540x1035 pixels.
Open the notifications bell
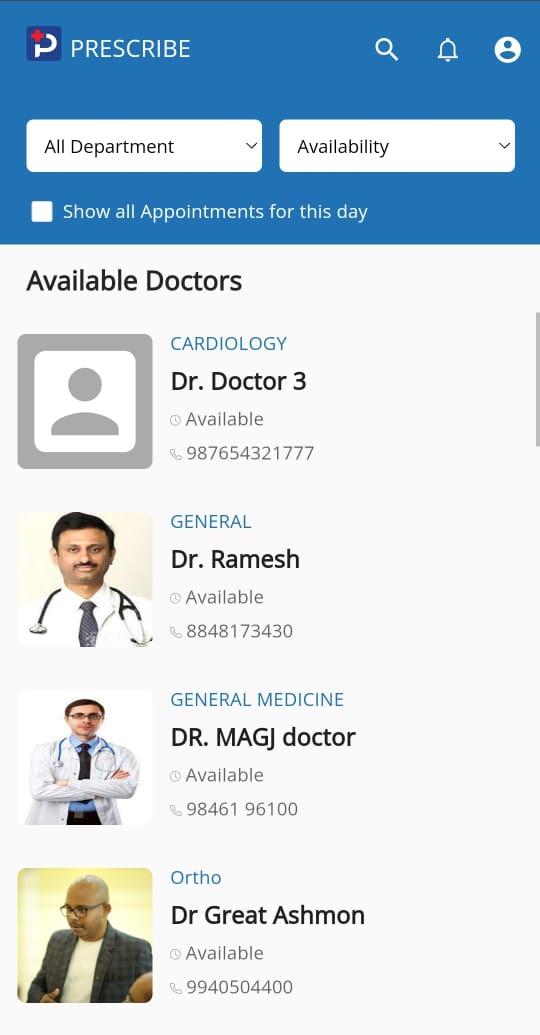(448, 50)
